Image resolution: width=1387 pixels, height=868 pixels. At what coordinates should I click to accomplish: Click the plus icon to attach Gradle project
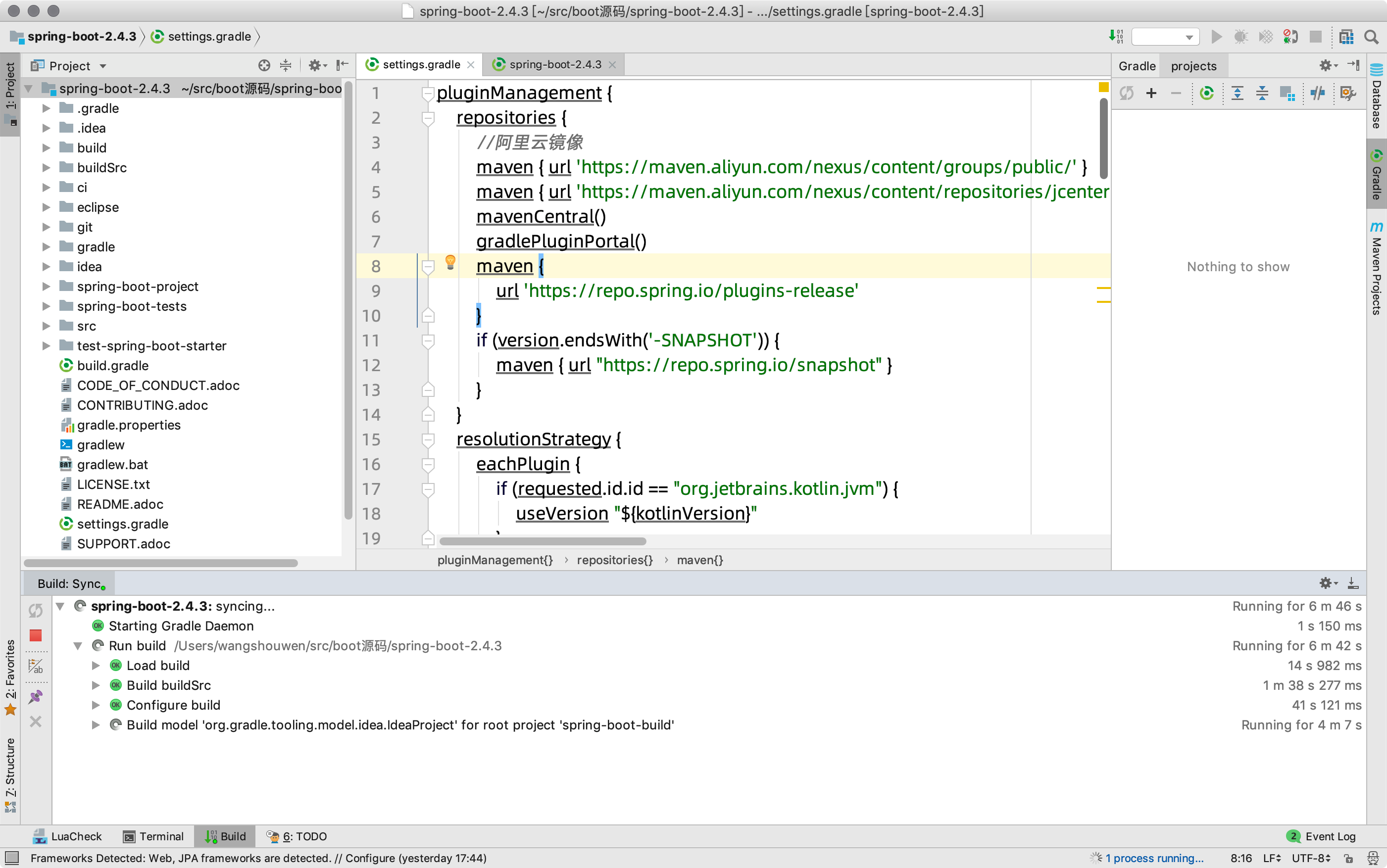point(1151,93)
